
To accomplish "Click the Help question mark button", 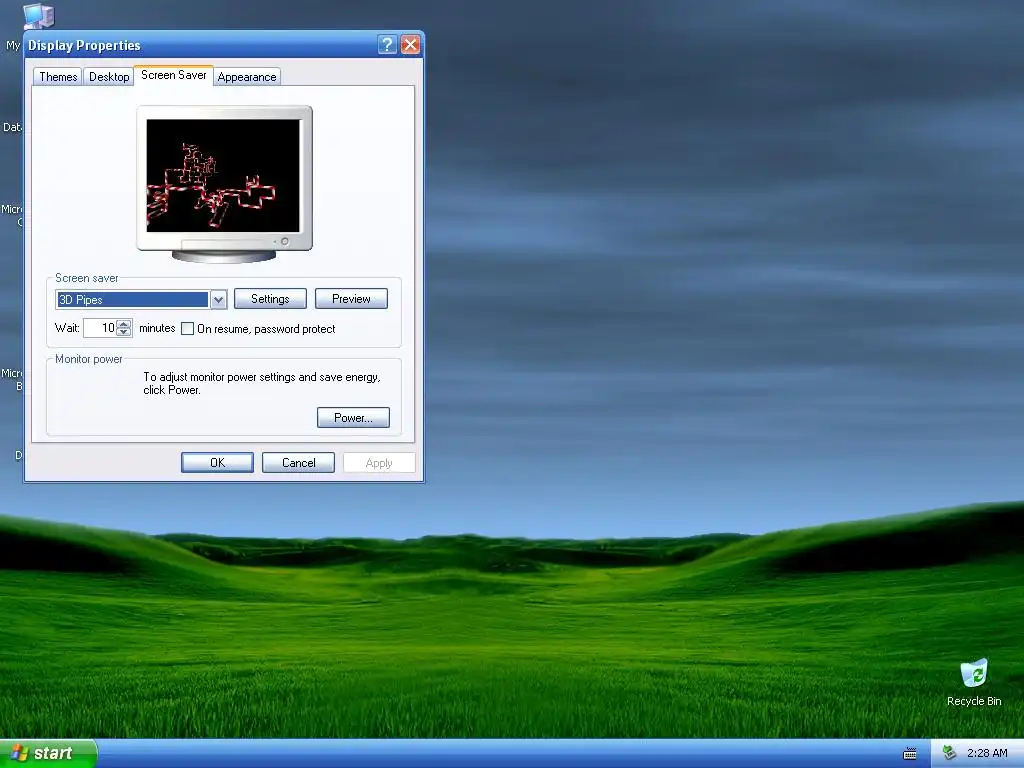I will (x=387, y=44).
